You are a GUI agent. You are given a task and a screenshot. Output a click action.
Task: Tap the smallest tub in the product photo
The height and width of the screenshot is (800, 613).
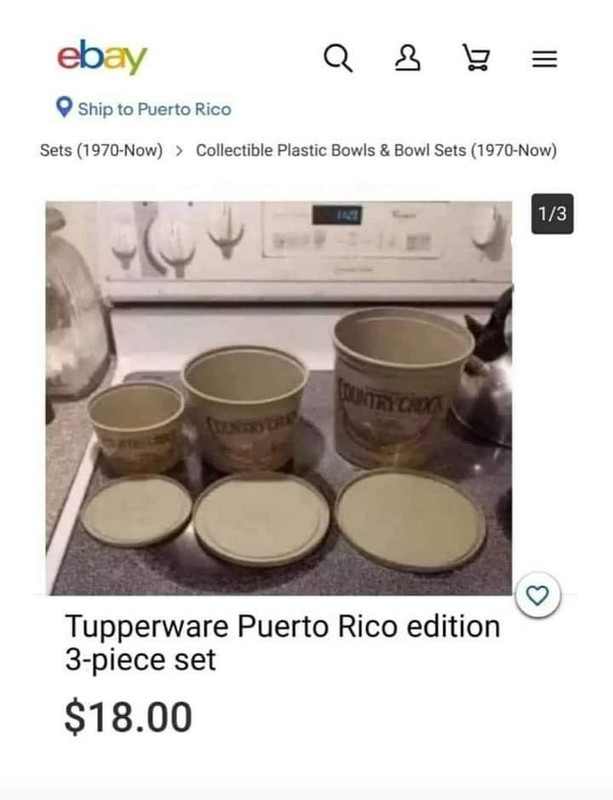[x=136, y=428]
